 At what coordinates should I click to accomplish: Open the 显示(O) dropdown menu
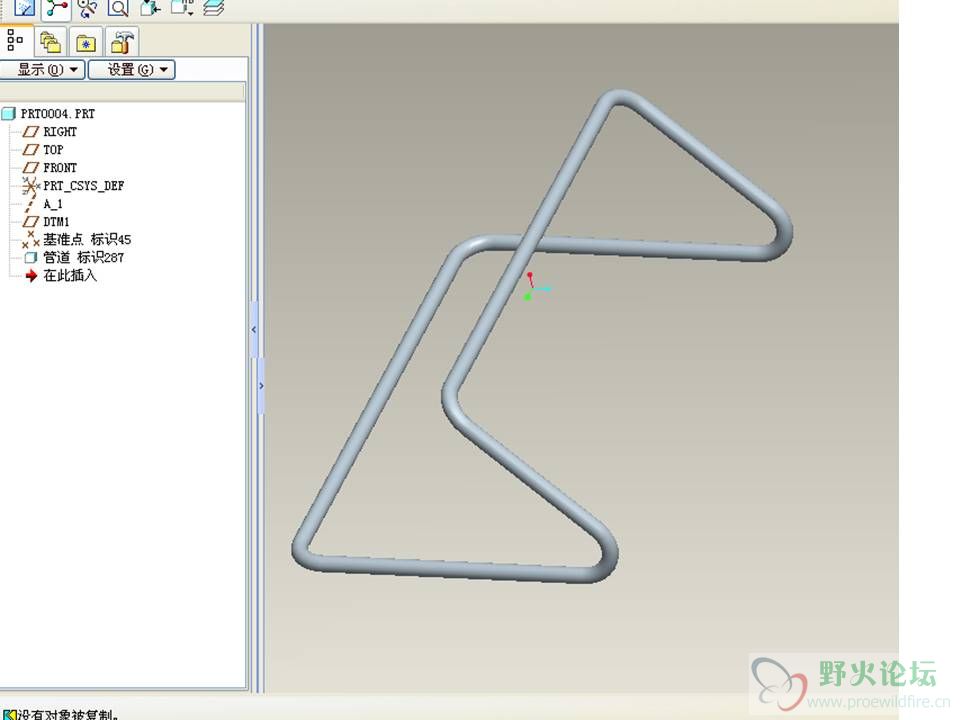[x=42, y=70]
